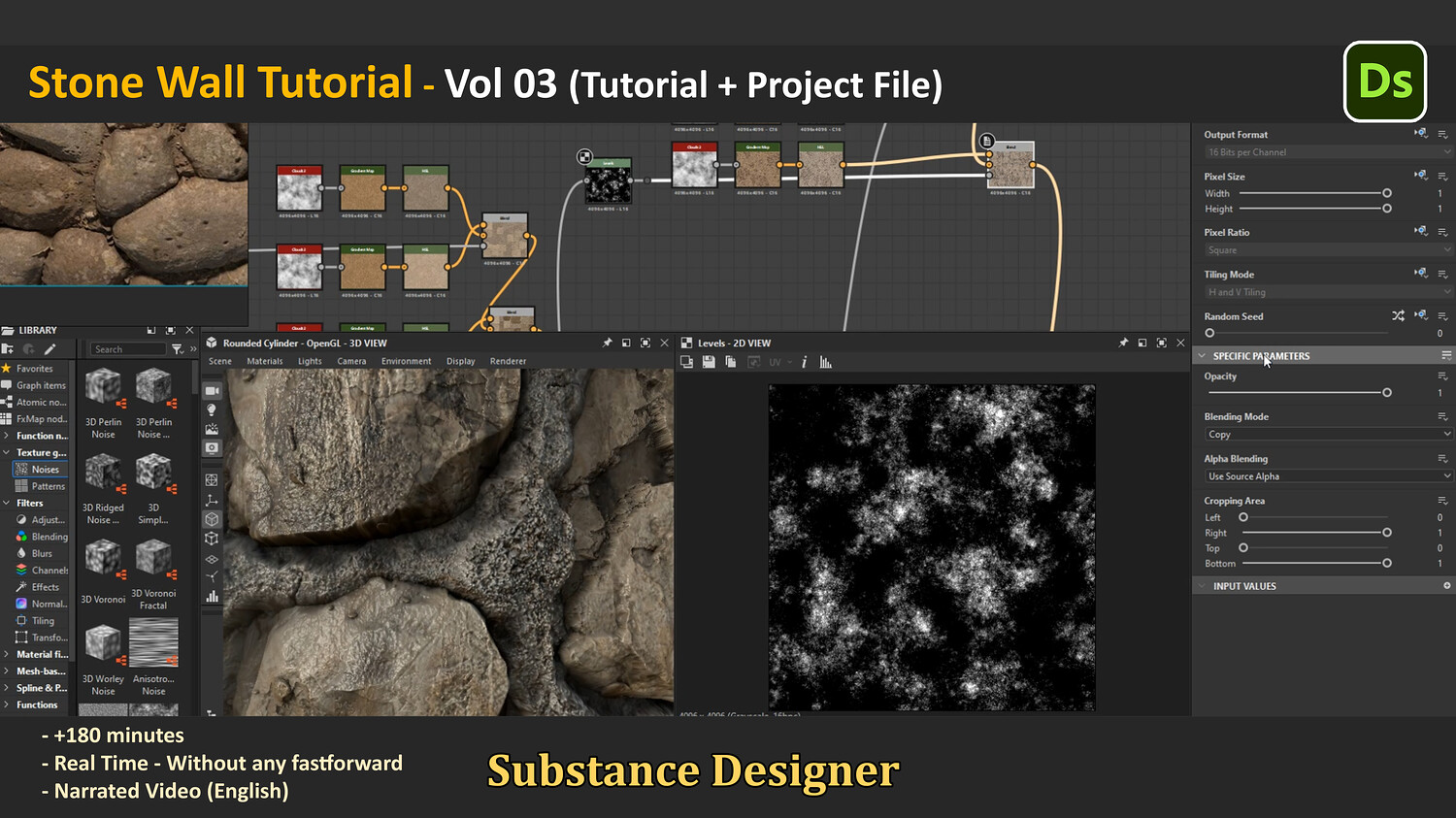Collapse the Input Values section
The height and width of the screenshot is (818, 1456).
pyautogui.click(x=1202, y=586)
